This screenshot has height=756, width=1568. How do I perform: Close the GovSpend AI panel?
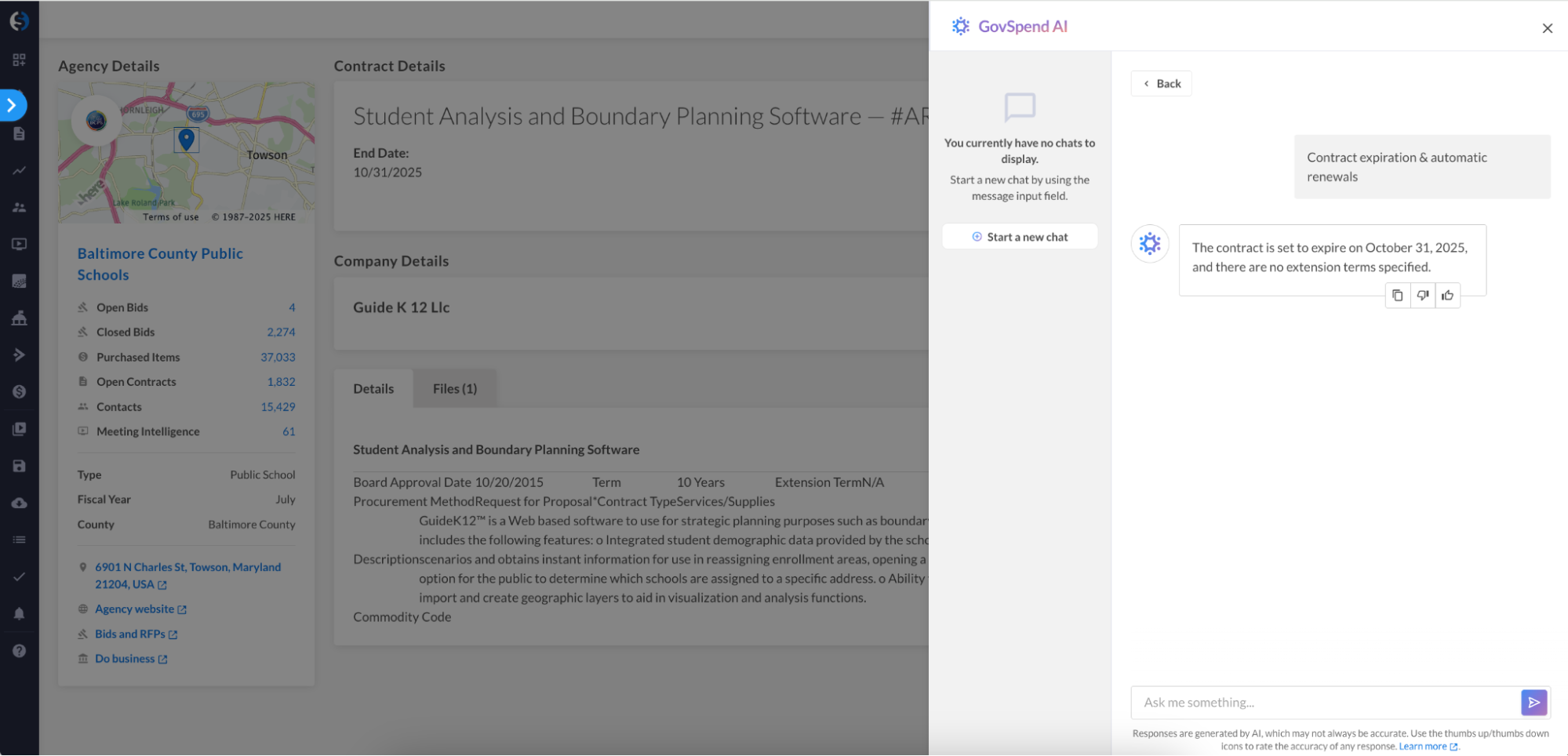pyautogui.click(x=1547, y=28)
